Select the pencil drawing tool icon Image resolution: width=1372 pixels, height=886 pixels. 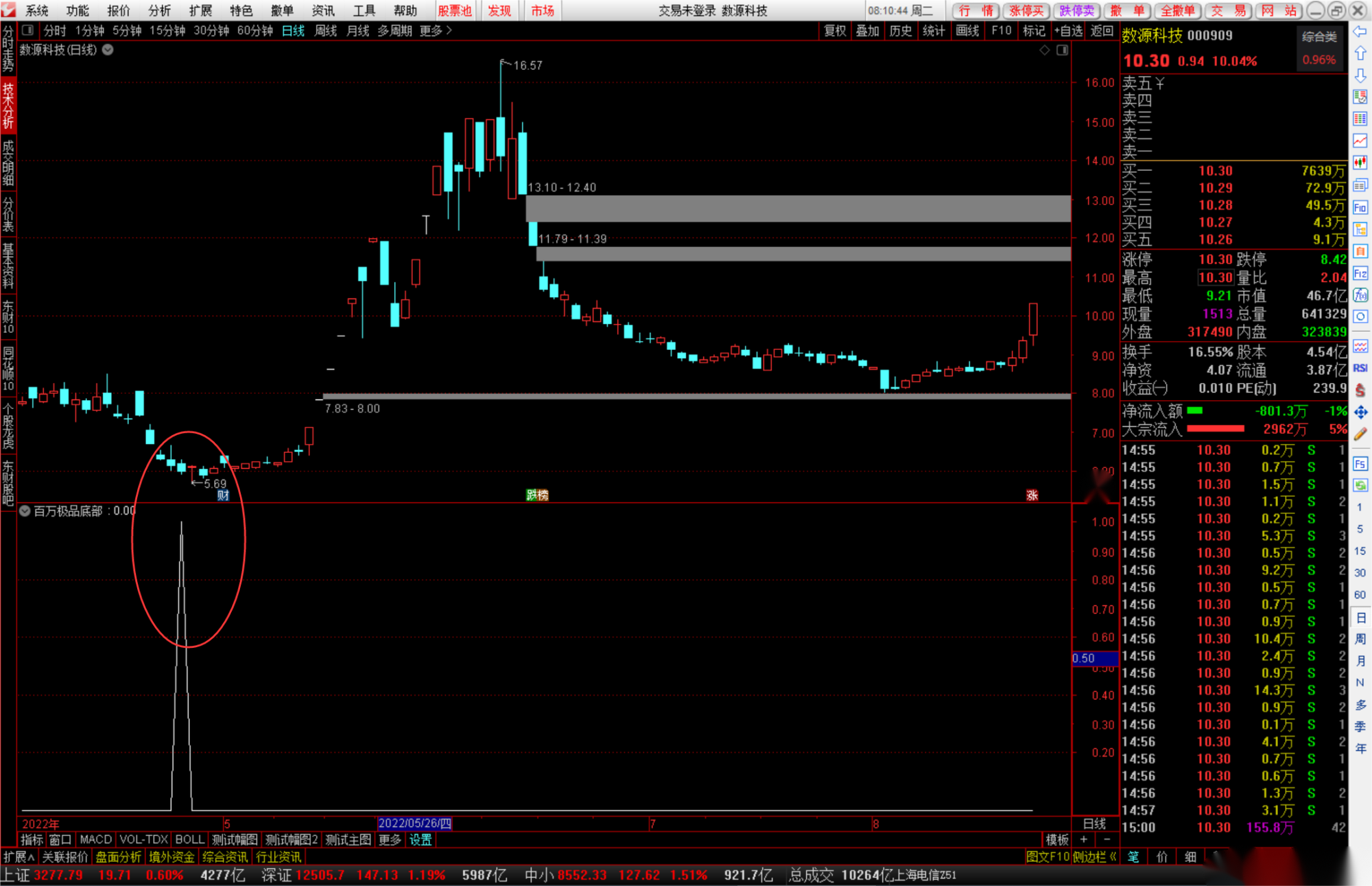pyautogui.click(x=1360, y=434)
